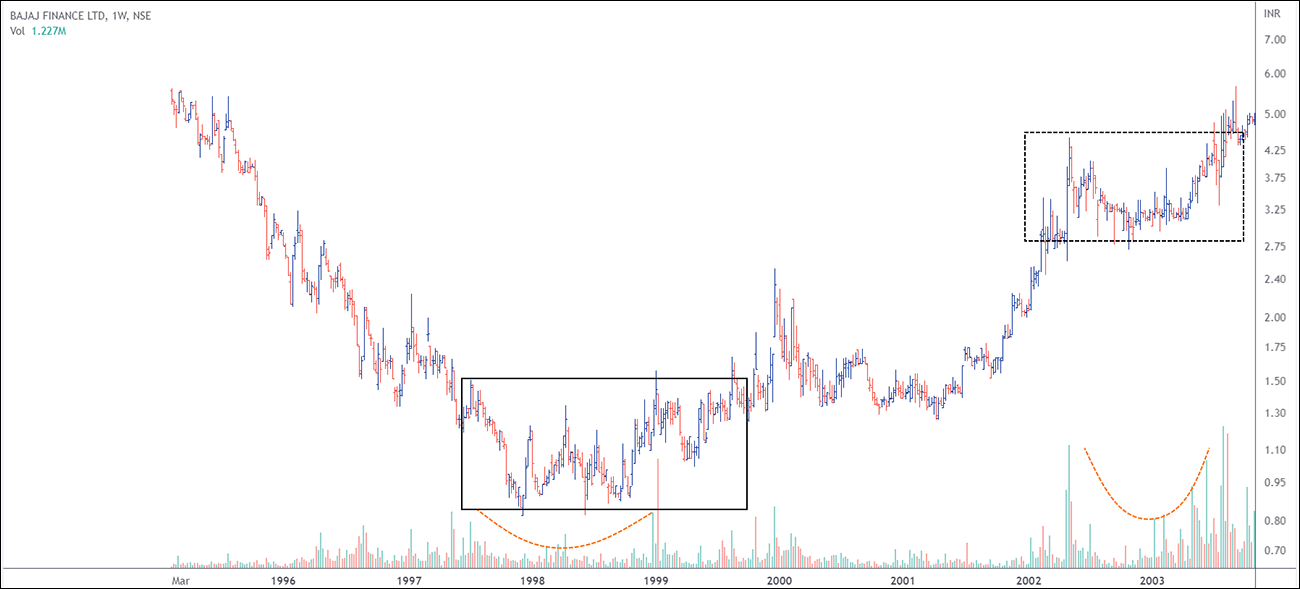Click the 1996 year marker on time axis
The height and width of the screenshot is (589, 1300).
[x=283, y=580]
